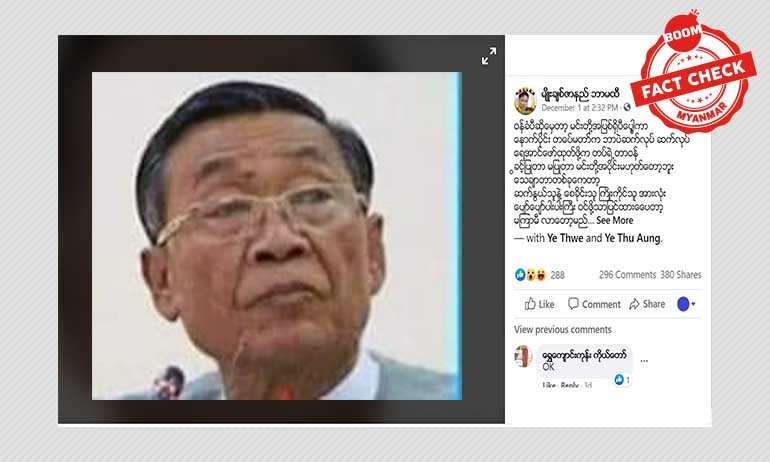
Task: Click the Share arrow icon
Action: point(634,304)
